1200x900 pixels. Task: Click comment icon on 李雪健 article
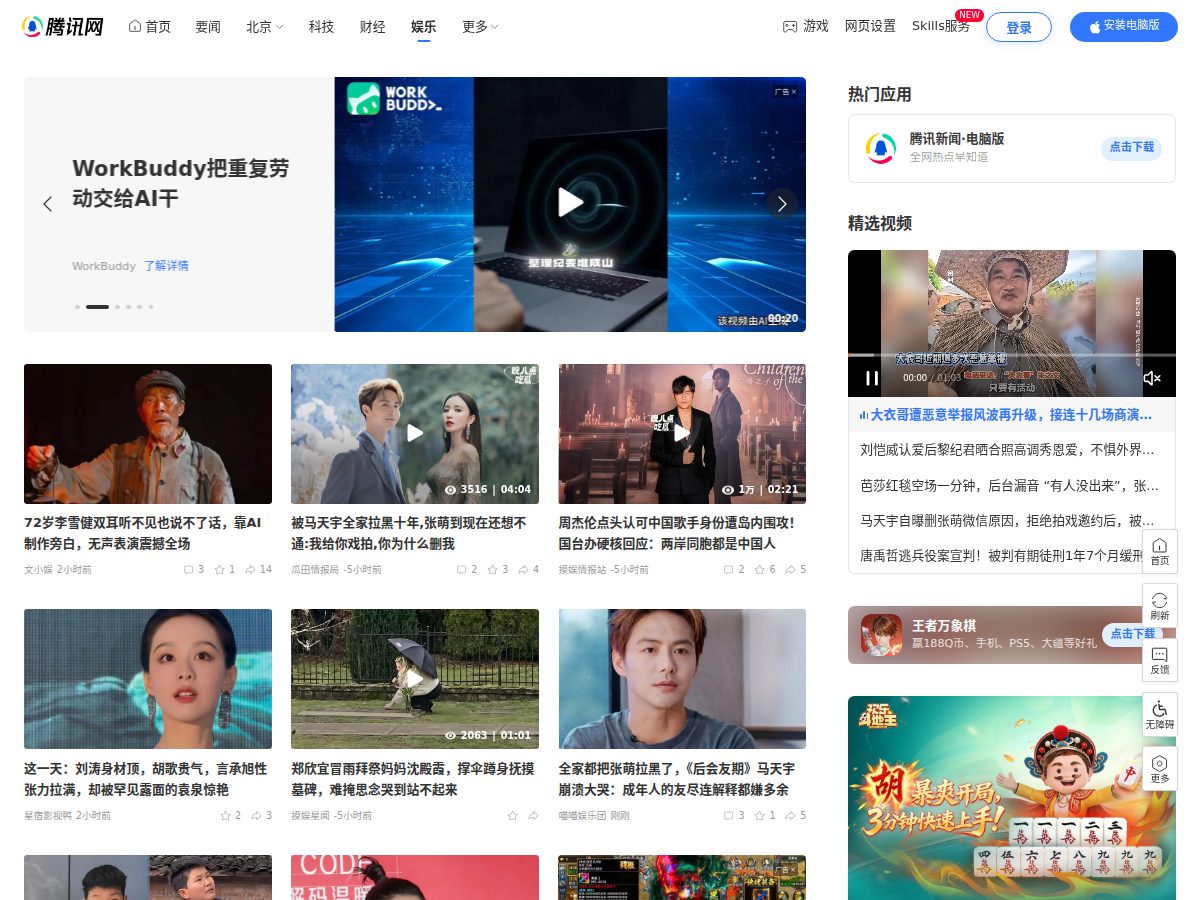pyautogui.click(x=188, y=569)
